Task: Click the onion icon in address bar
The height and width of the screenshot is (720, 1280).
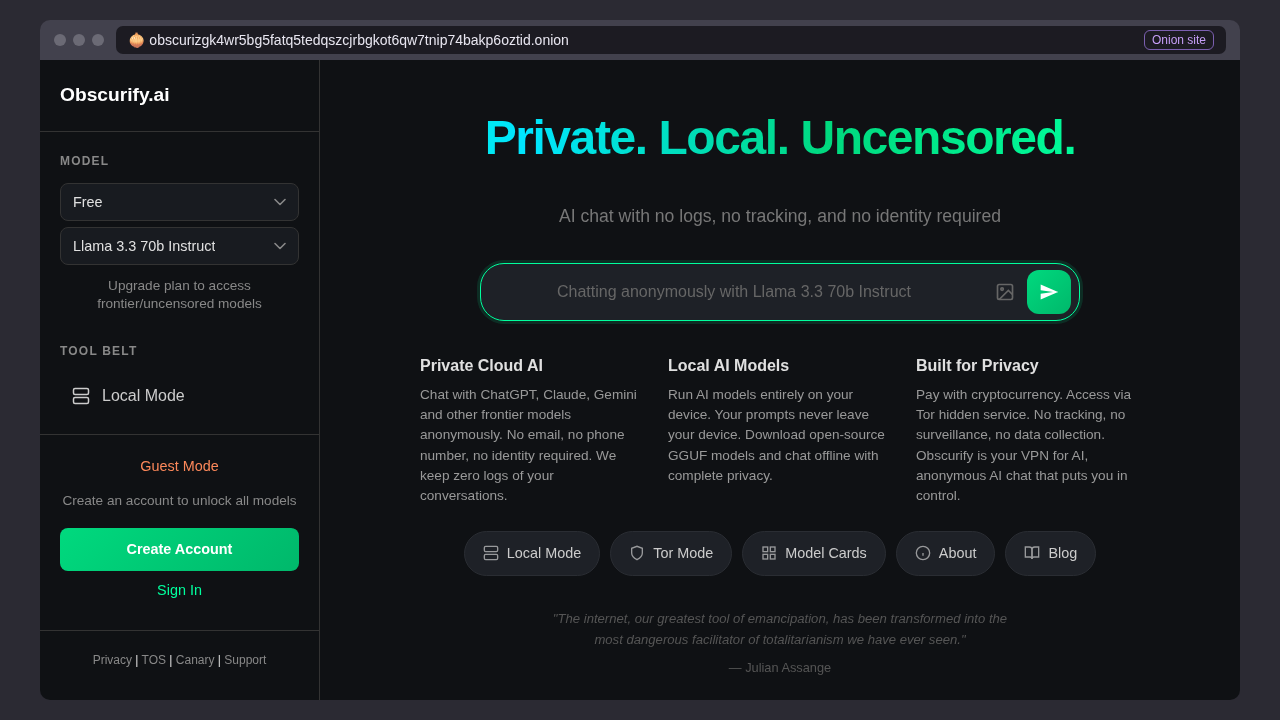Action: [136, 40]
